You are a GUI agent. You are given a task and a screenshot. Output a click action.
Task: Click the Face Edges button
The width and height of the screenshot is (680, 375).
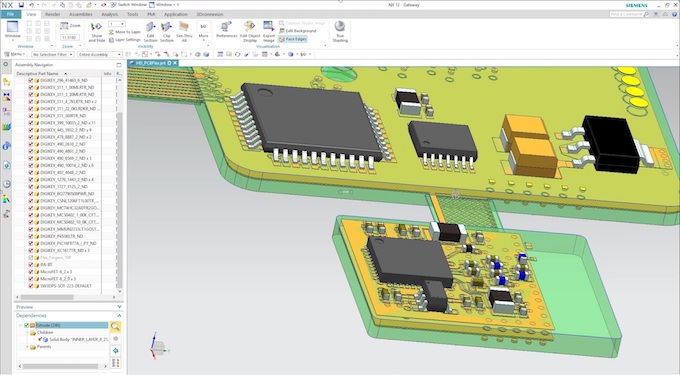pos(293,39)
